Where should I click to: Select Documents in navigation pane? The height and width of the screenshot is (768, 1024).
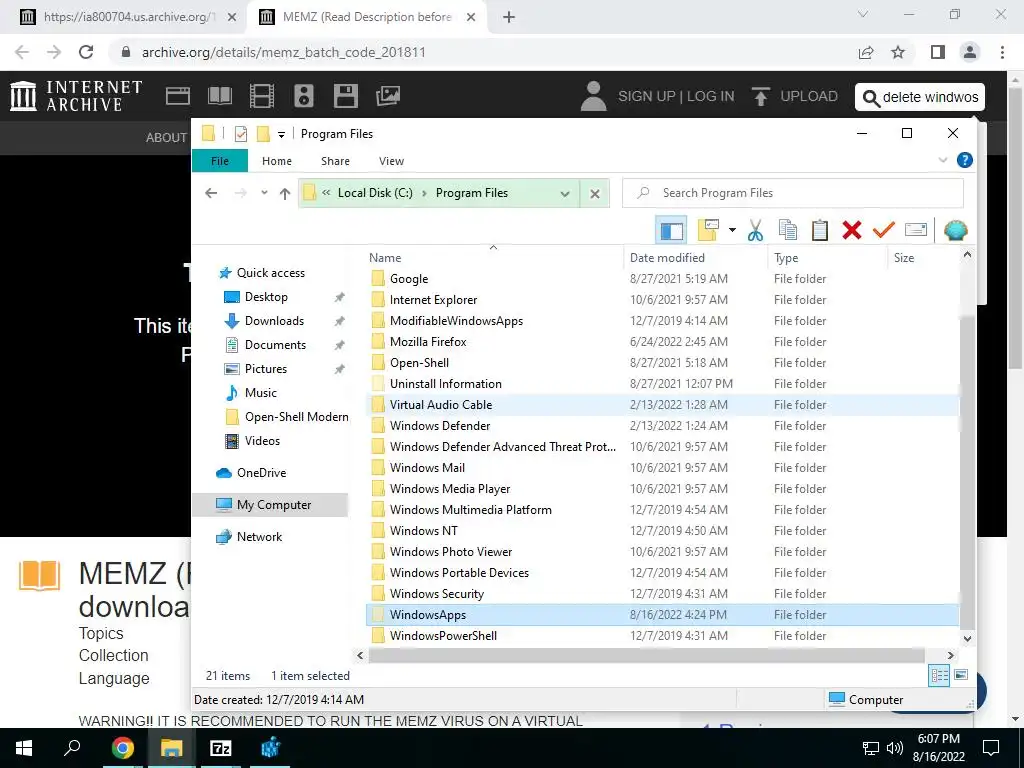point(275,345)
